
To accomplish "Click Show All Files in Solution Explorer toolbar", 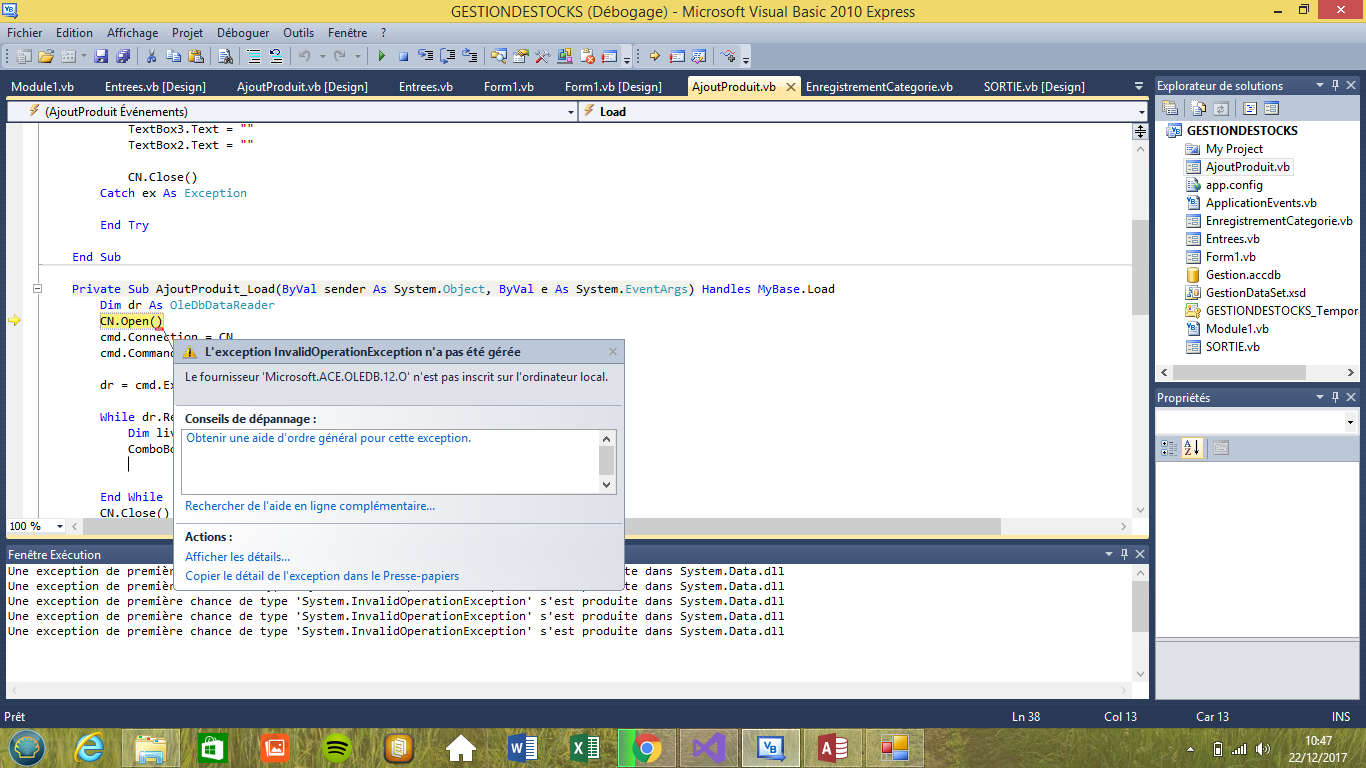I will click(1197, 108).
